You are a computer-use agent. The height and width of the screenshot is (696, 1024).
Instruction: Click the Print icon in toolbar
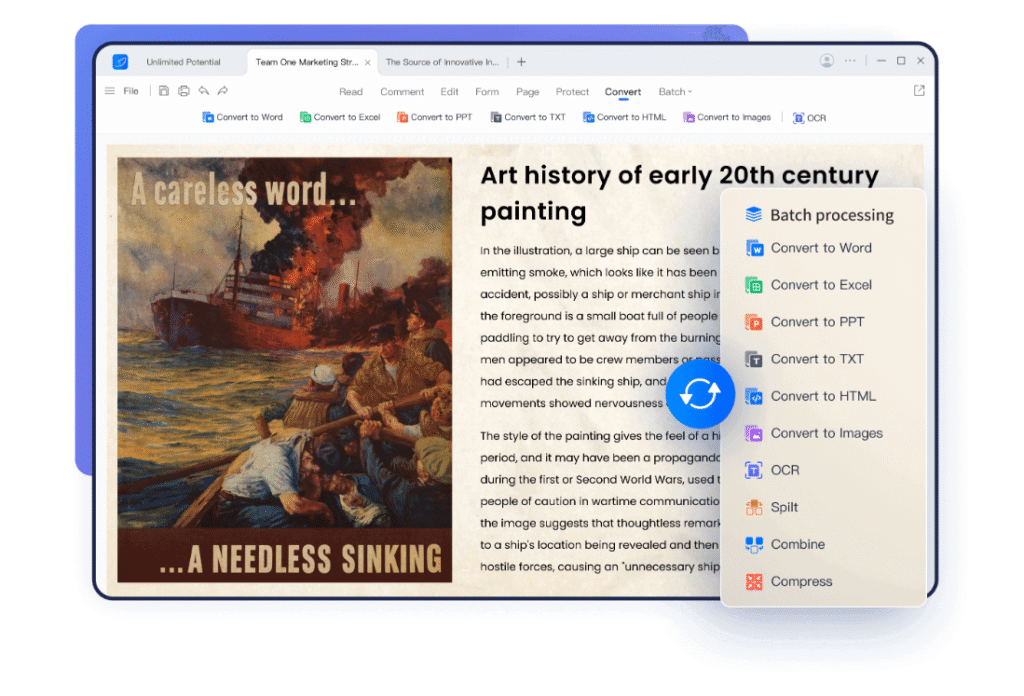pyautogui.click(x=184, y=91)
